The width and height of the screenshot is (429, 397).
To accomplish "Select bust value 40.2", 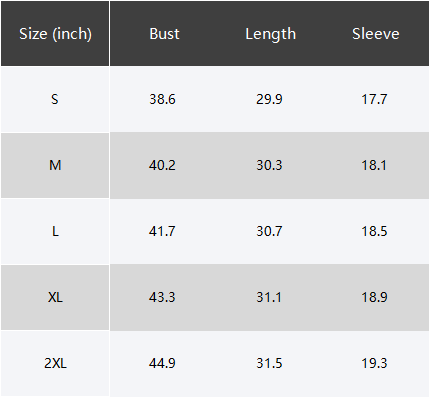I will tap(162, 165).
